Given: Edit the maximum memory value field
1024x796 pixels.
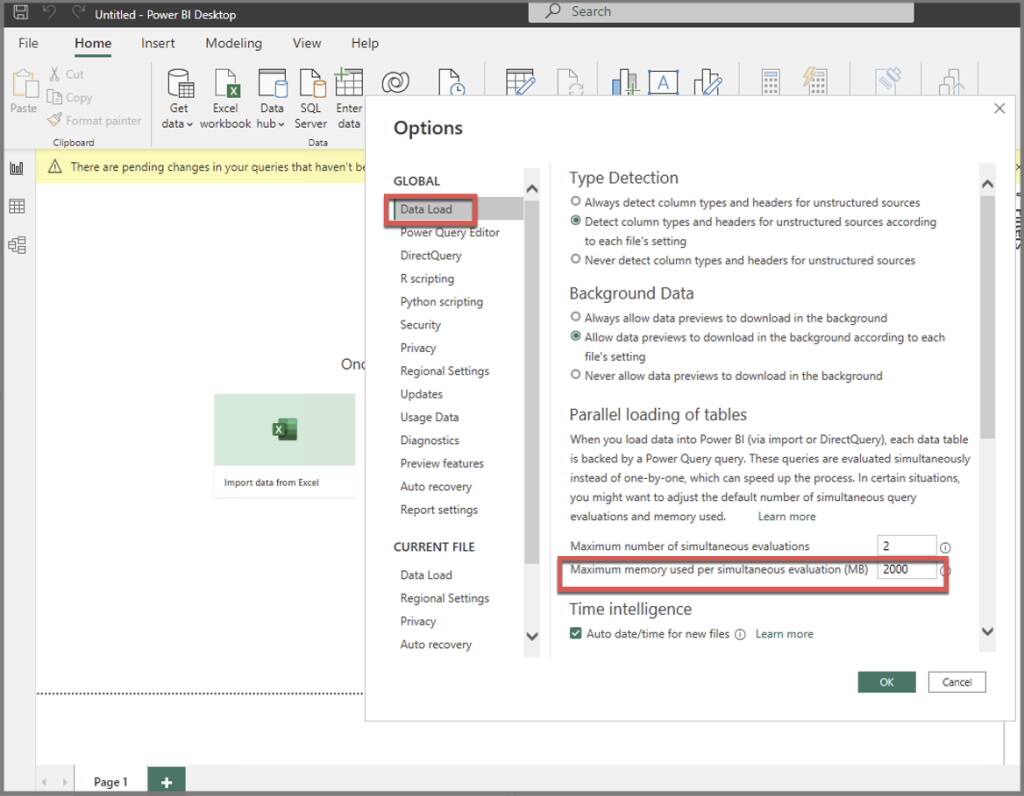Looking at the screenshot, I should point(908,569).
